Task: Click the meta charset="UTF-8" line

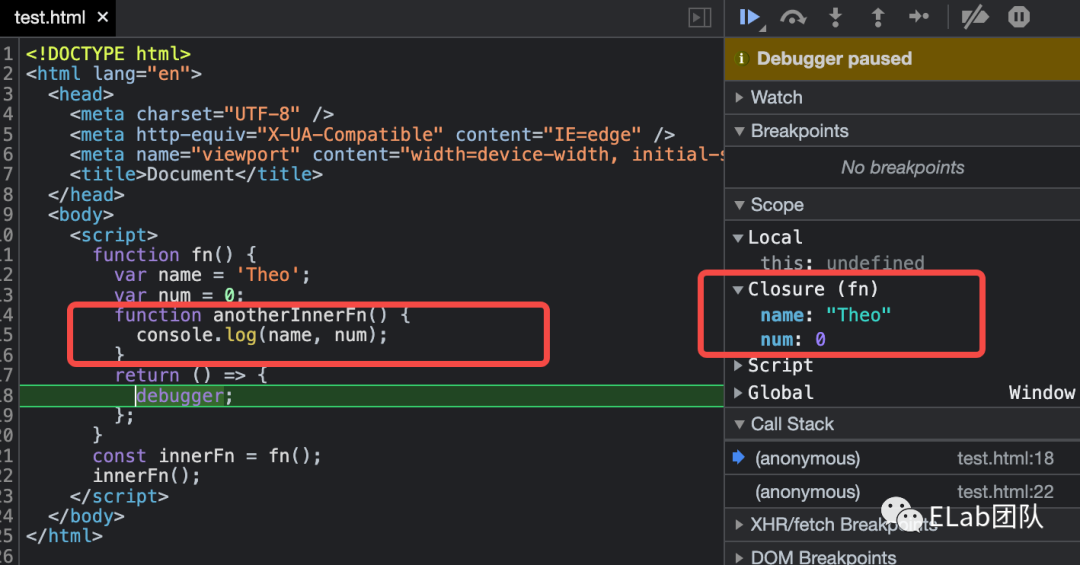Action: 202,114
